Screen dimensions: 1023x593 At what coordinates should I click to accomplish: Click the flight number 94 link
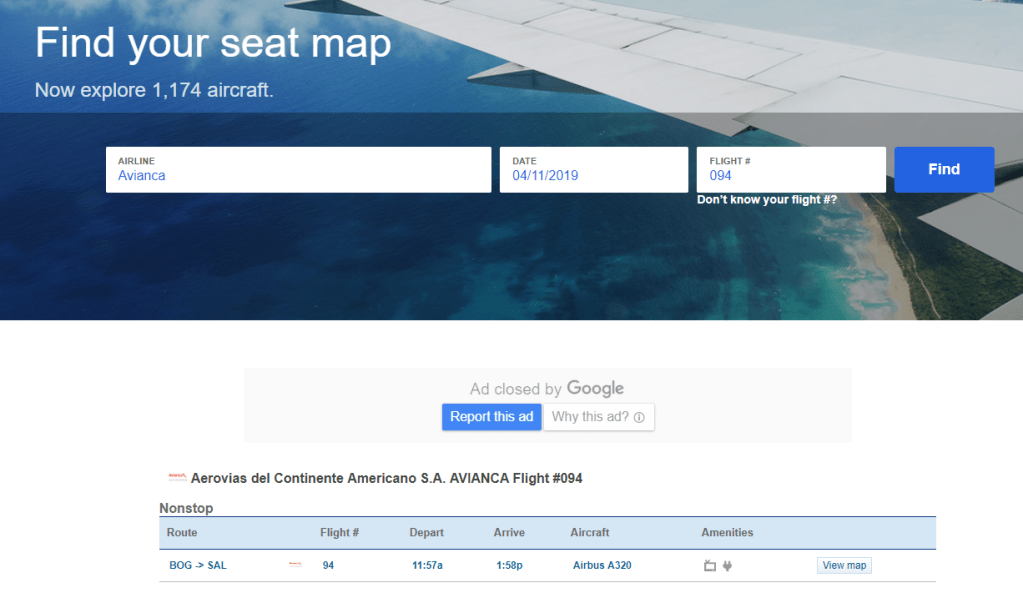[x=328, y=565]
